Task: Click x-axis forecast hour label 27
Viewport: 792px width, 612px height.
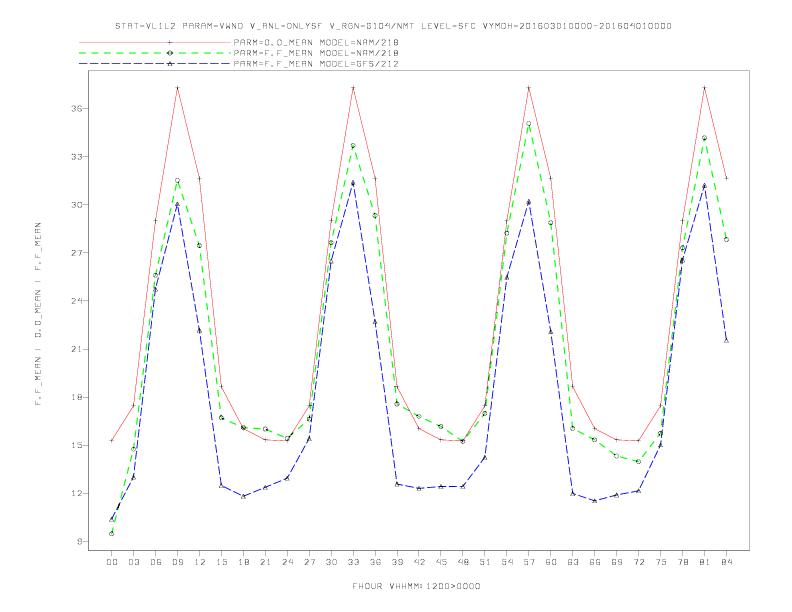Action: pos(309,562)
